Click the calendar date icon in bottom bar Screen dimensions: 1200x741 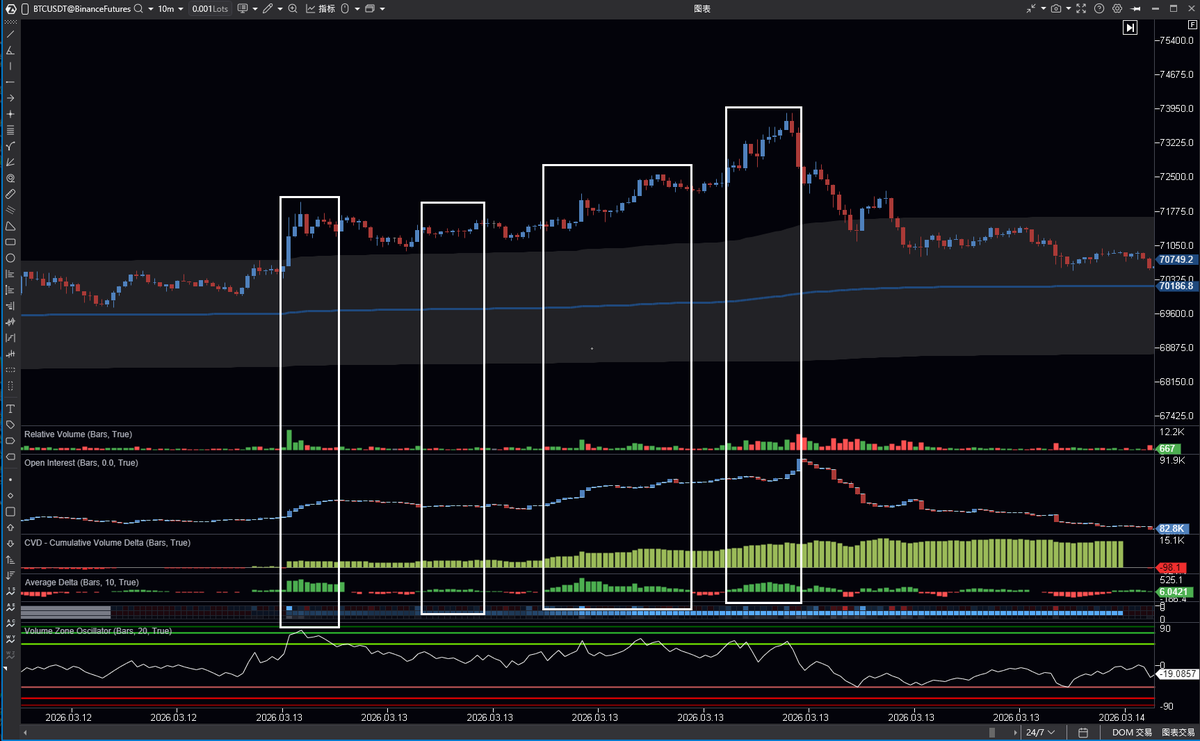(x=1083, y=733)
